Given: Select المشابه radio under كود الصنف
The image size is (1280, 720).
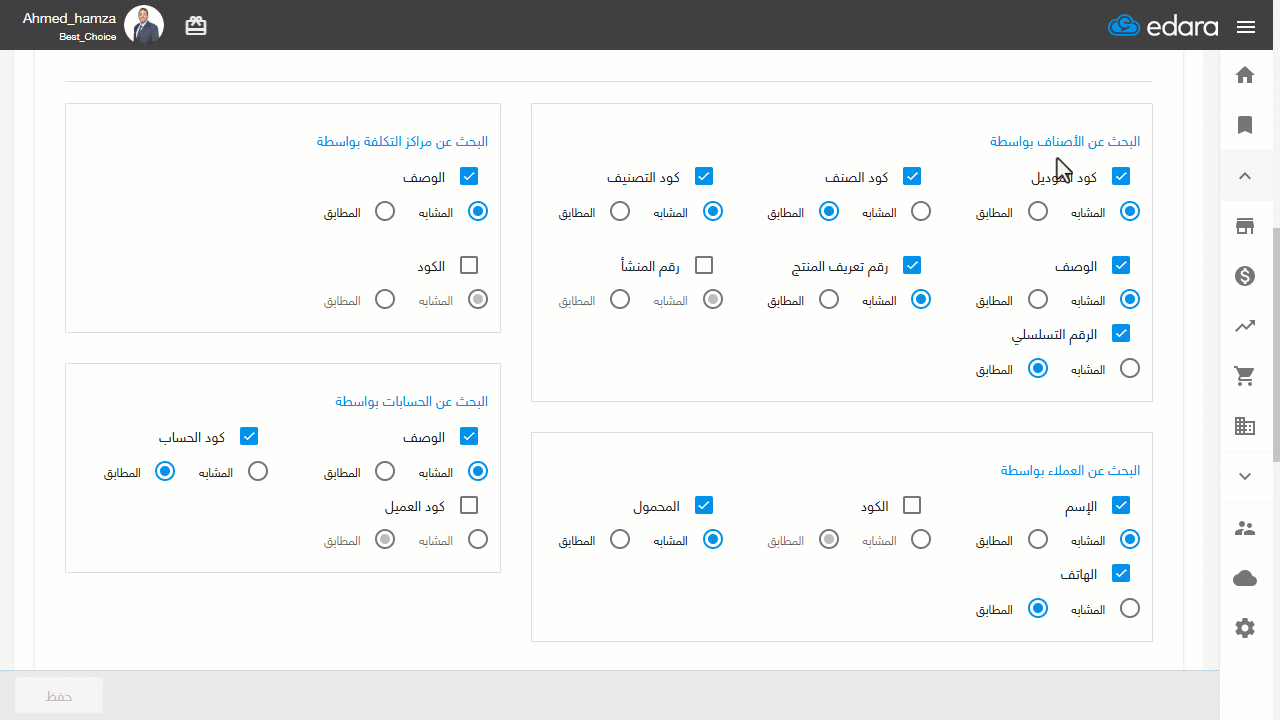Looking at the screenshot, I should click(921, 211).
